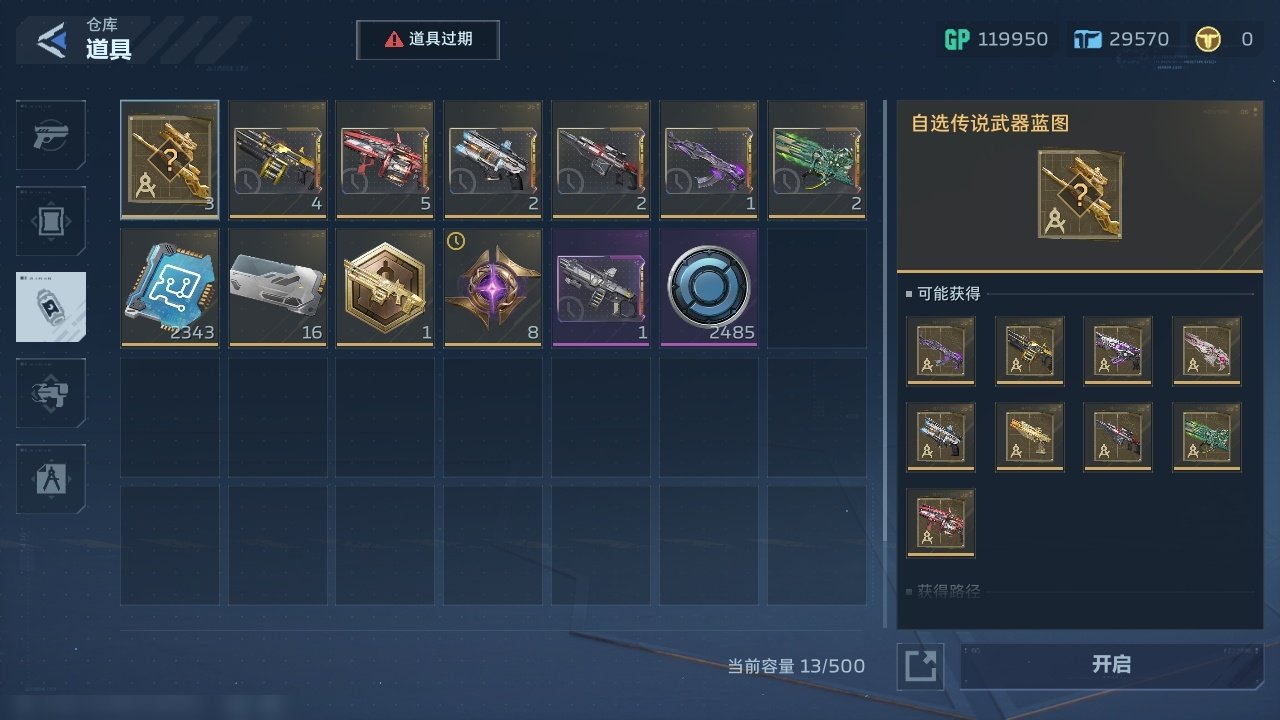Image resolution: width=1280 pixels, height=720 pixels.
Task: Select the weapon parts sidebar category
Action: 51,393
